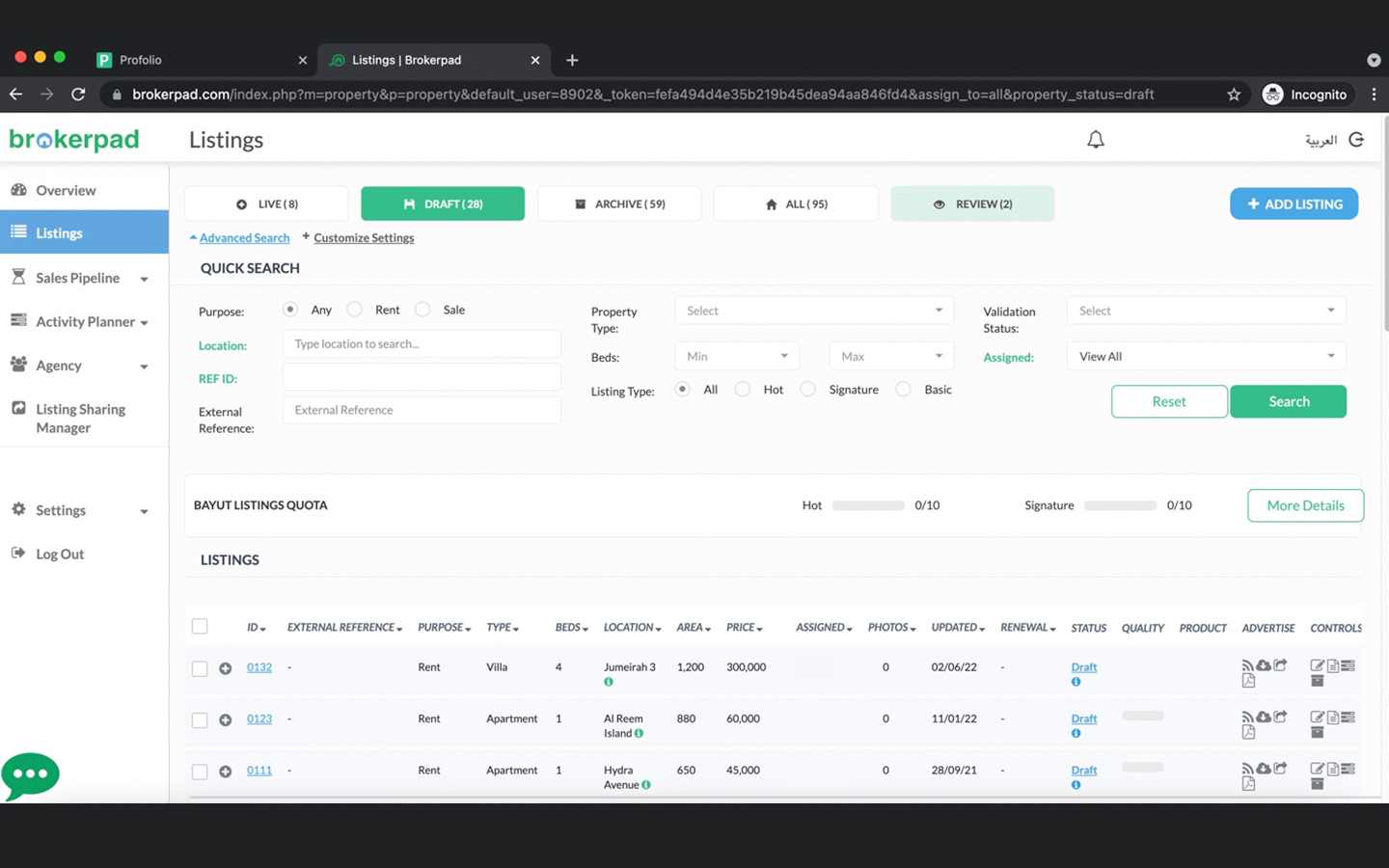Viewport: 1389px width, 868px height.
Task: Click the Location search input field
Action: 422,344
